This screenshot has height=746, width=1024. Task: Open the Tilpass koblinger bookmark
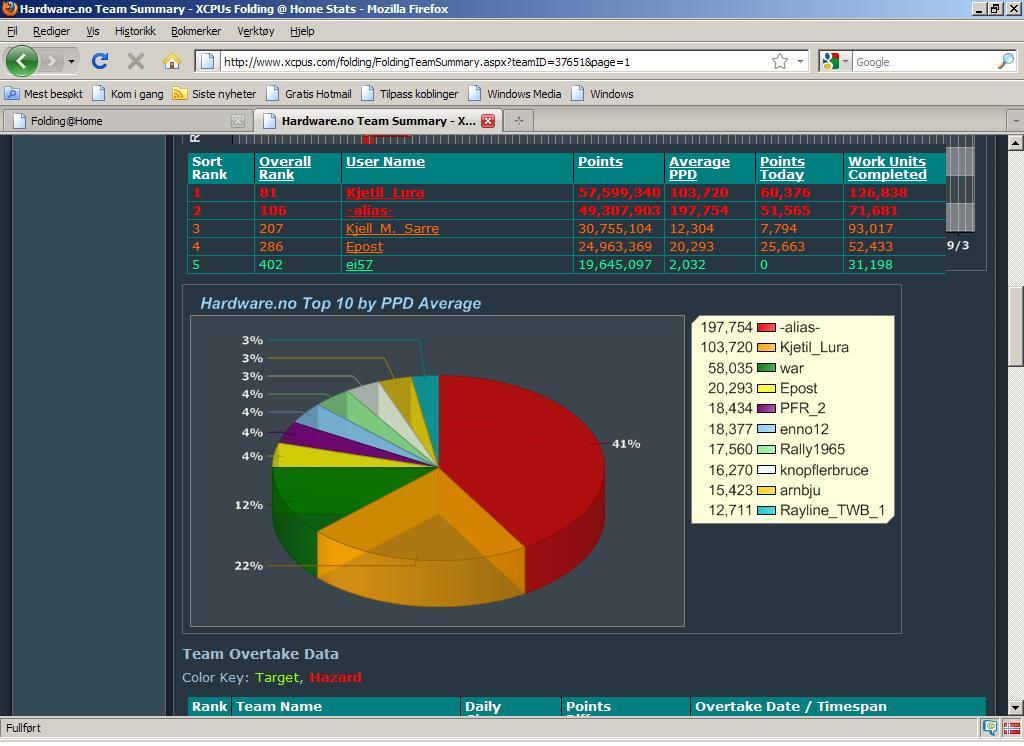pyautogui.click(x=409, y=94)
